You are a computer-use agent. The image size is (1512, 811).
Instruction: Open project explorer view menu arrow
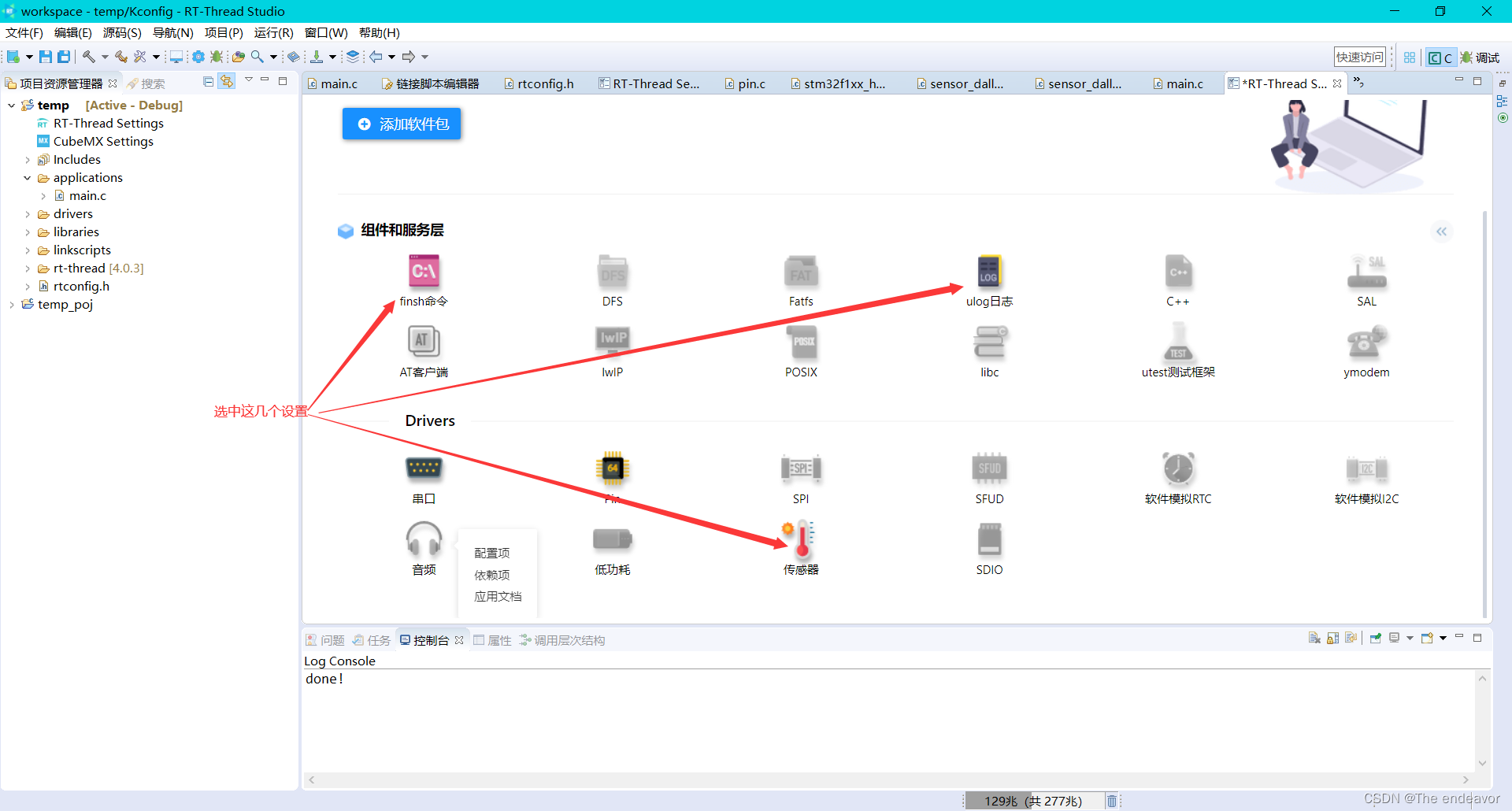tap(249, 80)
